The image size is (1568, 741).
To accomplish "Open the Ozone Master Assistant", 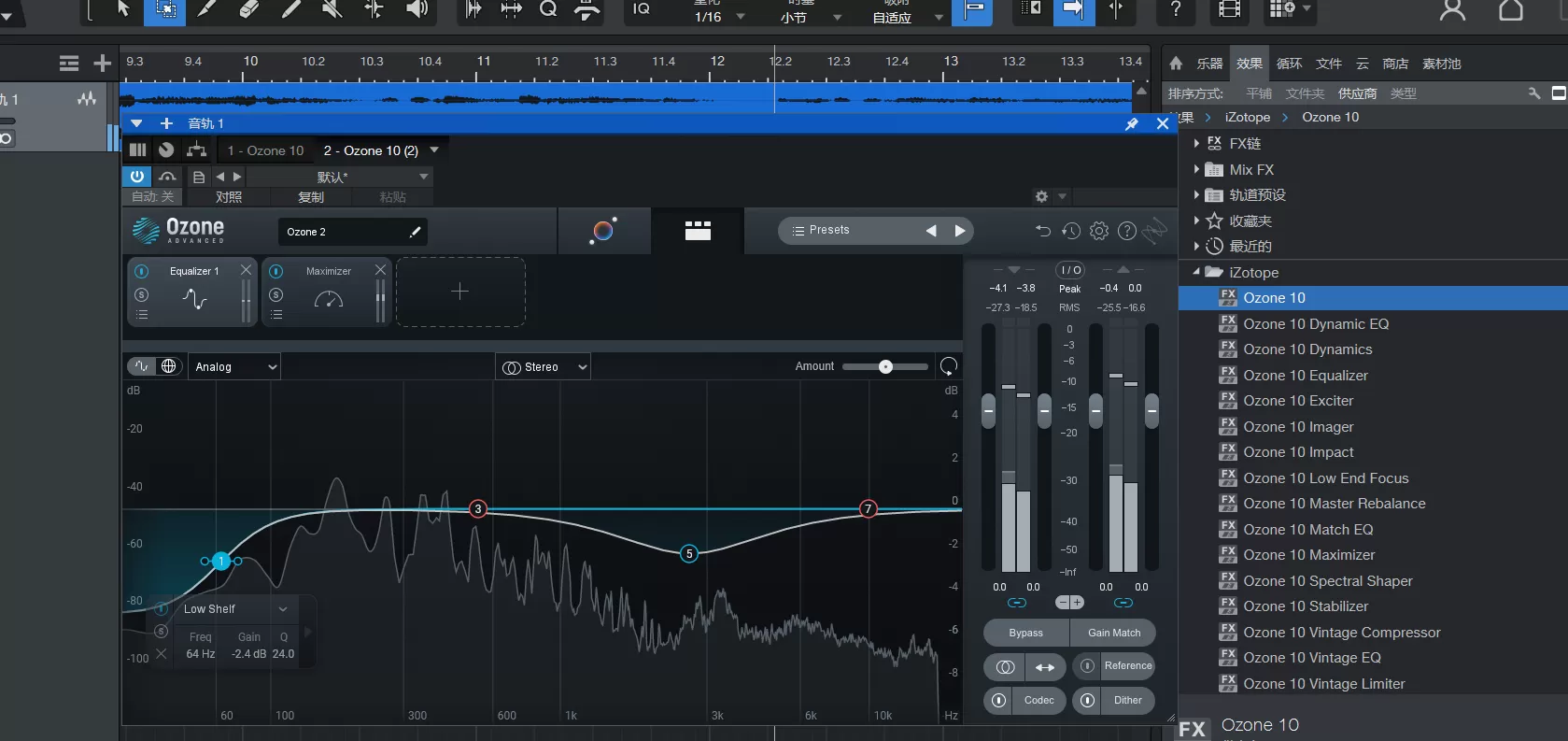I will [603, 230].
